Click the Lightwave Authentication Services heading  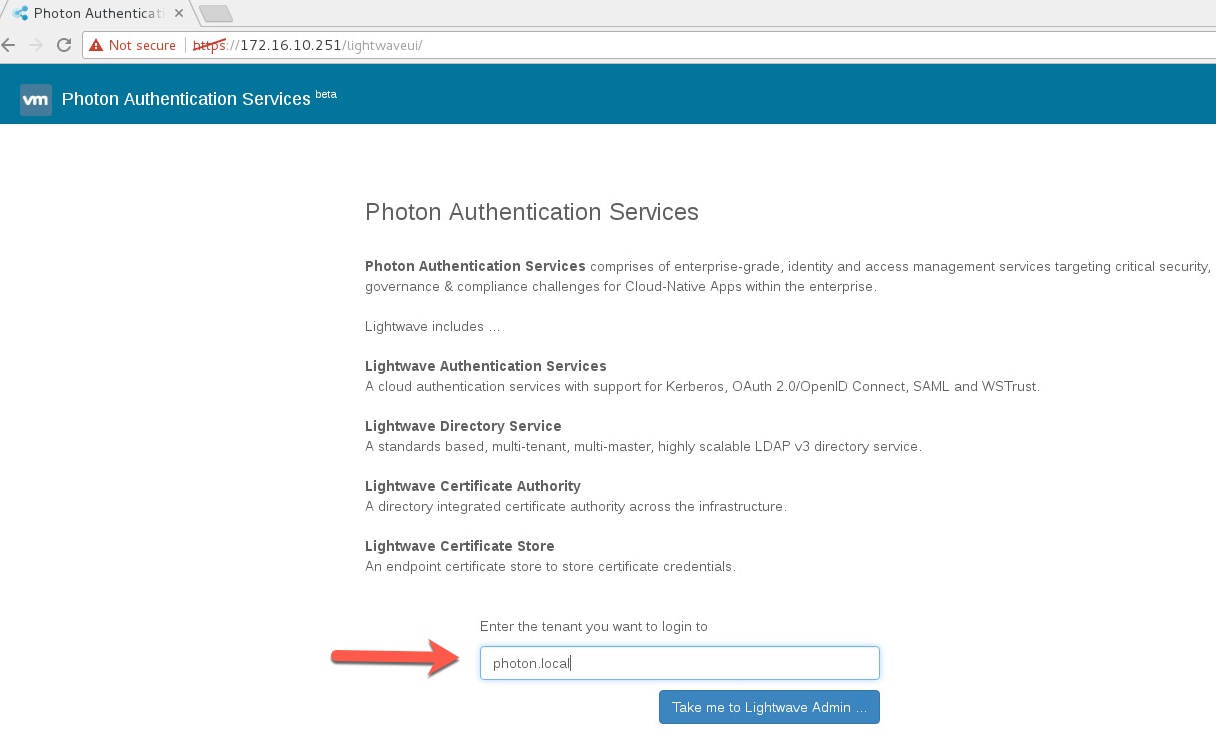(486, 366)
